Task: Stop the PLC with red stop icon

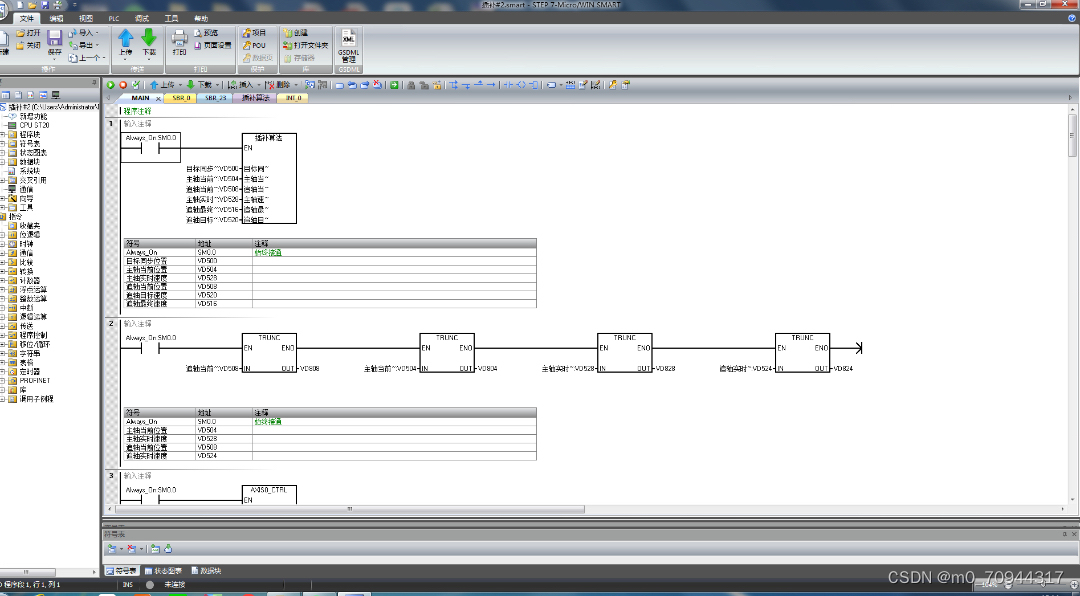Action: [123, 85]
